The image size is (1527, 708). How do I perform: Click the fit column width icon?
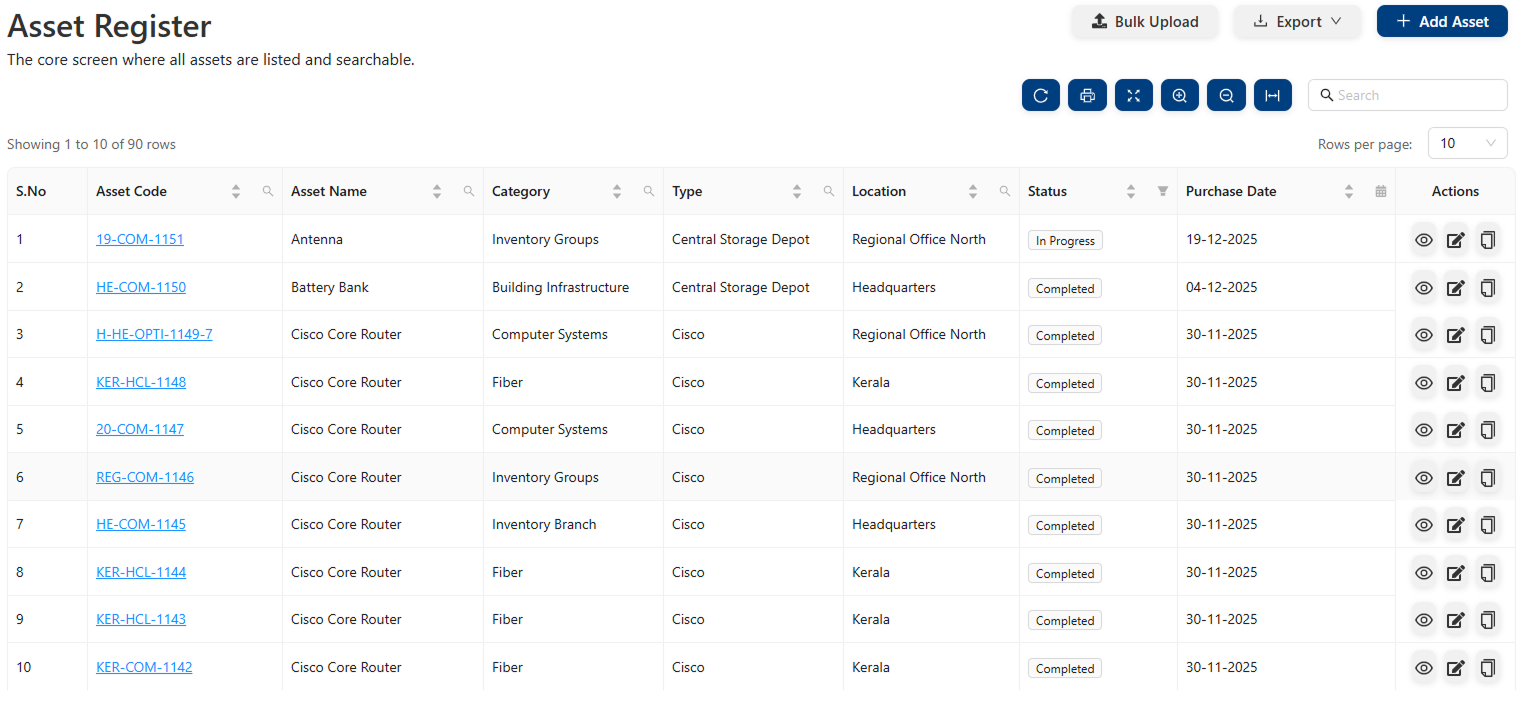[x=1272, y=96]
